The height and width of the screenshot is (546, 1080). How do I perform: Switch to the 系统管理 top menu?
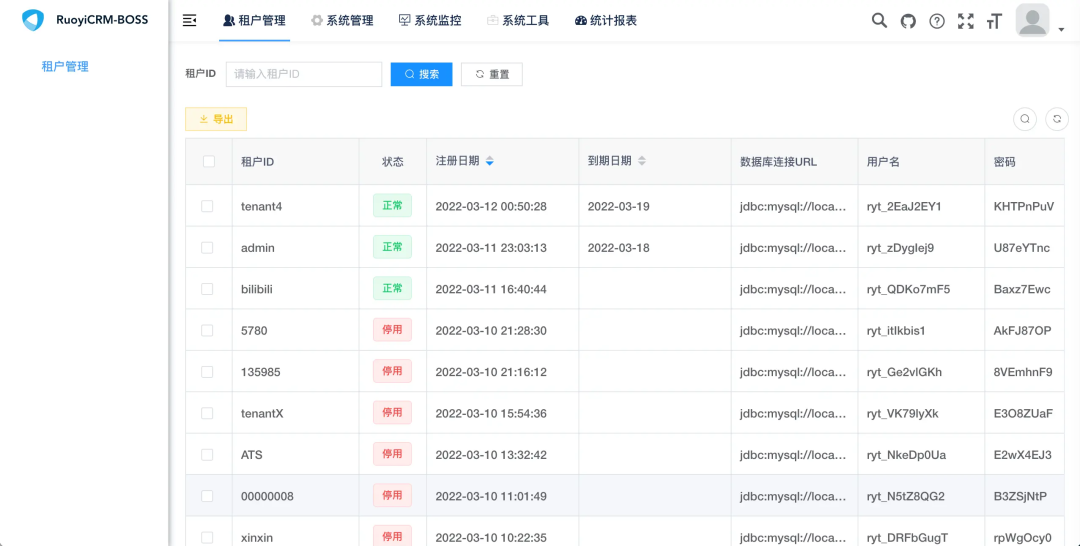click(342, 20)
